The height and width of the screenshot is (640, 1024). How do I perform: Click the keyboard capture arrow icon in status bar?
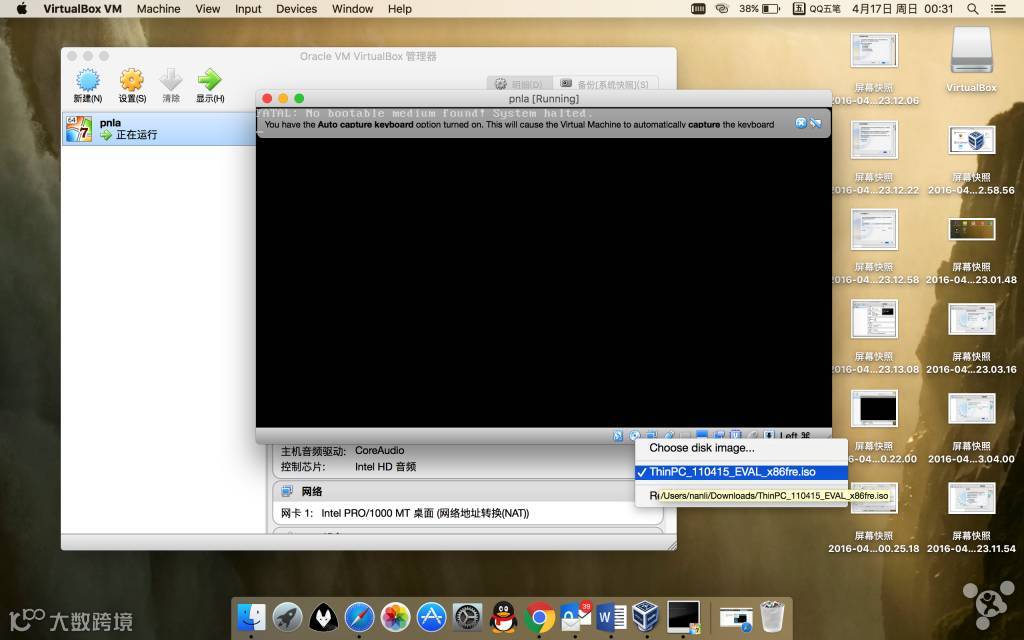pos(769,436)
